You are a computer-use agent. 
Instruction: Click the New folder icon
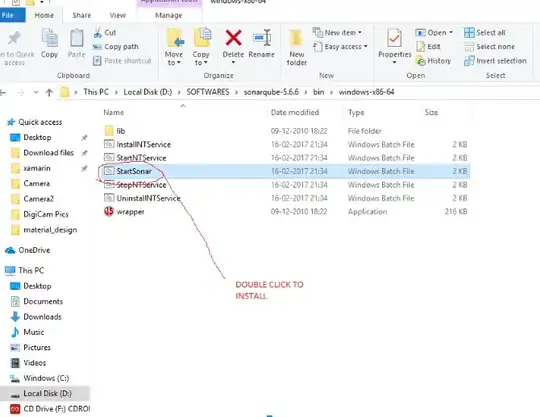pyautogui.click(x=296, y=38)
